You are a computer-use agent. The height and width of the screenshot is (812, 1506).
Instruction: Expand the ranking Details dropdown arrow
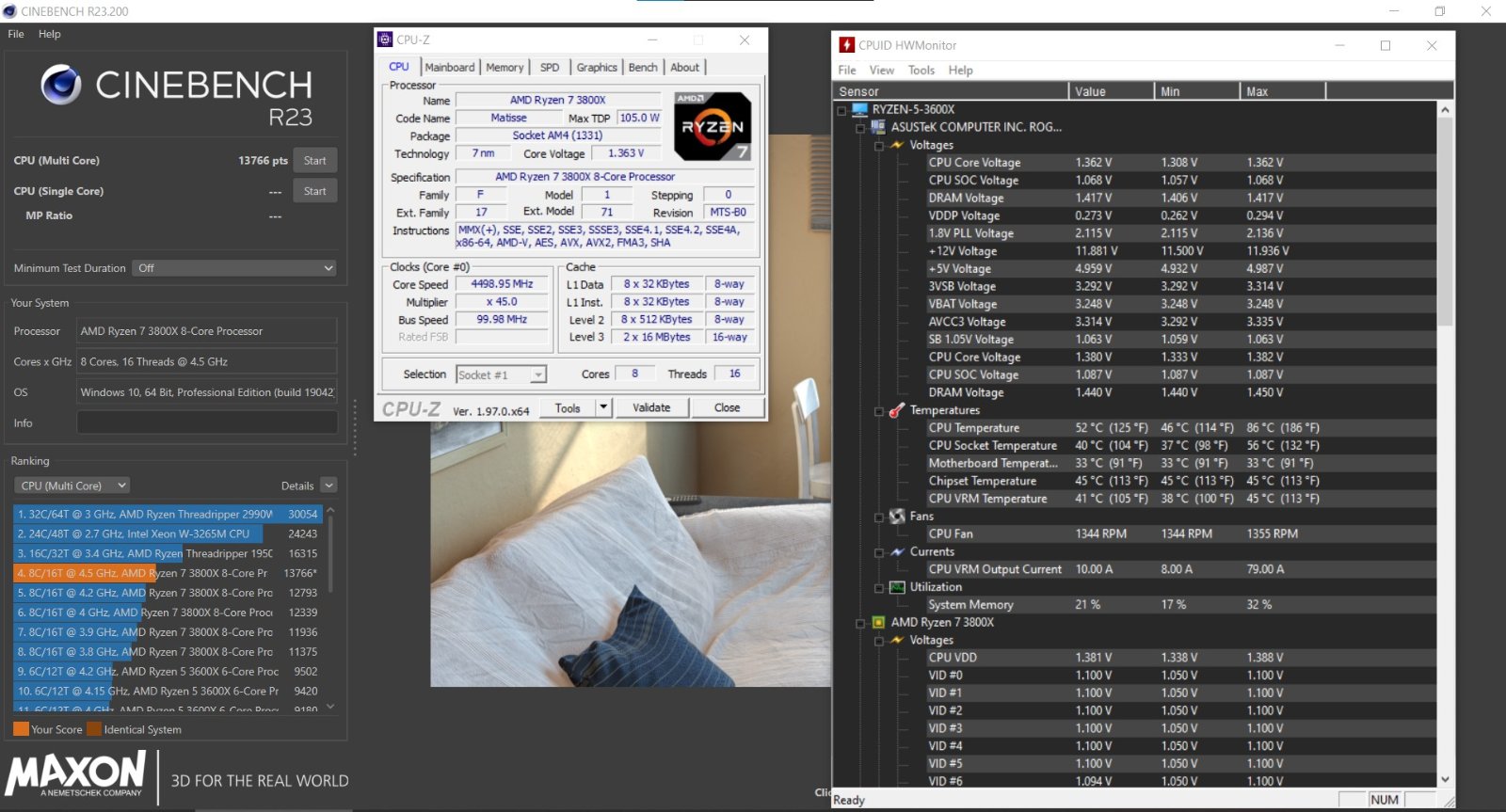(x=328, y=486)
